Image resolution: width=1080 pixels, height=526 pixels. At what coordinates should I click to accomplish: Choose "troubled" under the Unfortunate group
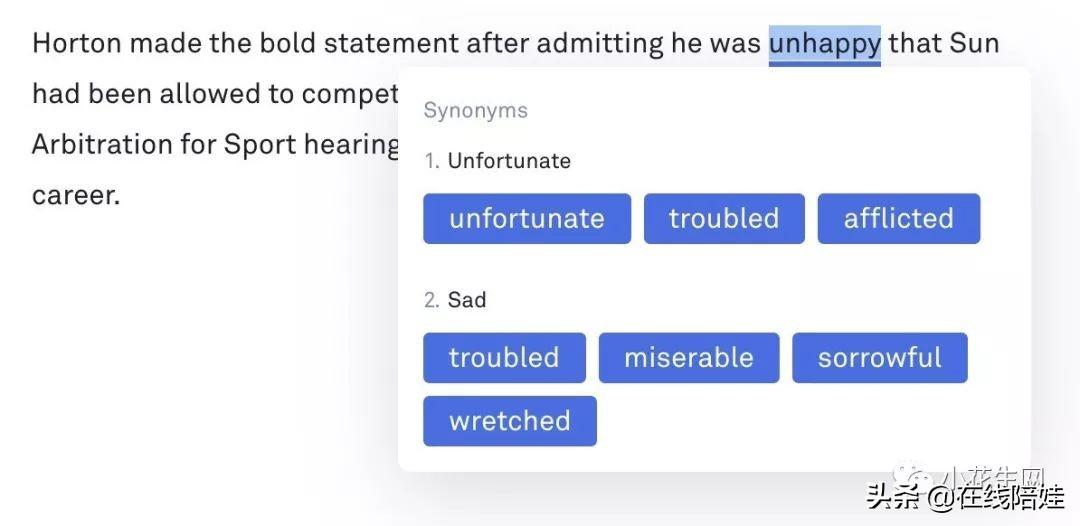coord(724,219)
